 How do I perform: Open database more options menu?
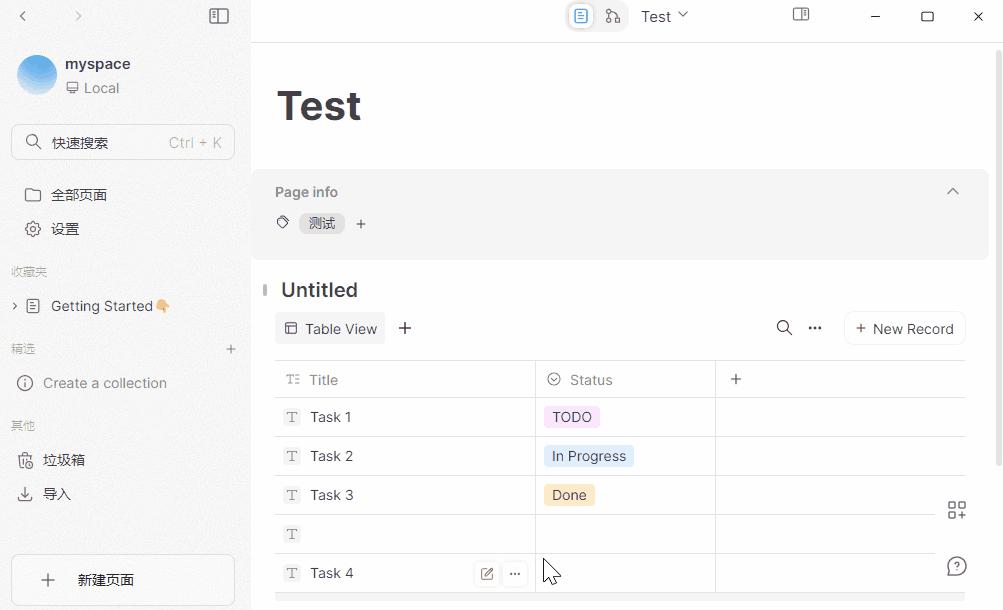(815, 328)
